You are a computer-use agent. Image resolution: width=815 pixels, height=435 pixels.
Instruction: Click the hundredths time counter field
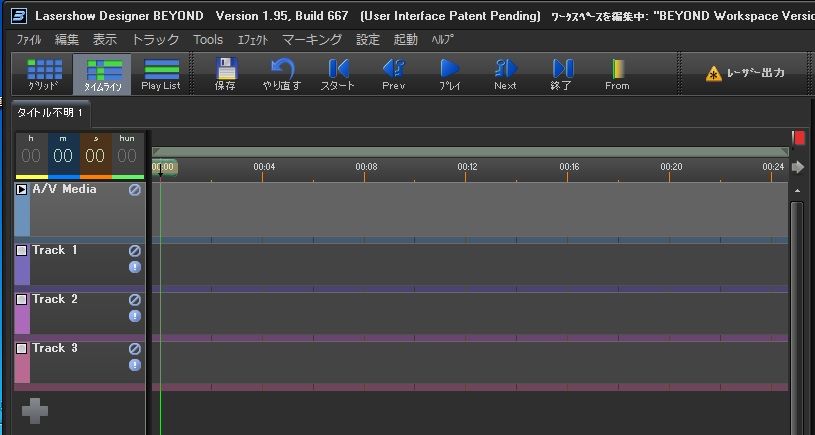[x=127, y=154]
